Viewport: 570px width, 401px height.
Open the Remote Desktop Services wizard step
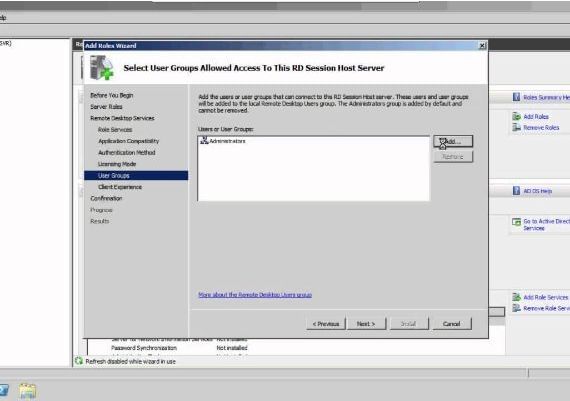point(122,118)
